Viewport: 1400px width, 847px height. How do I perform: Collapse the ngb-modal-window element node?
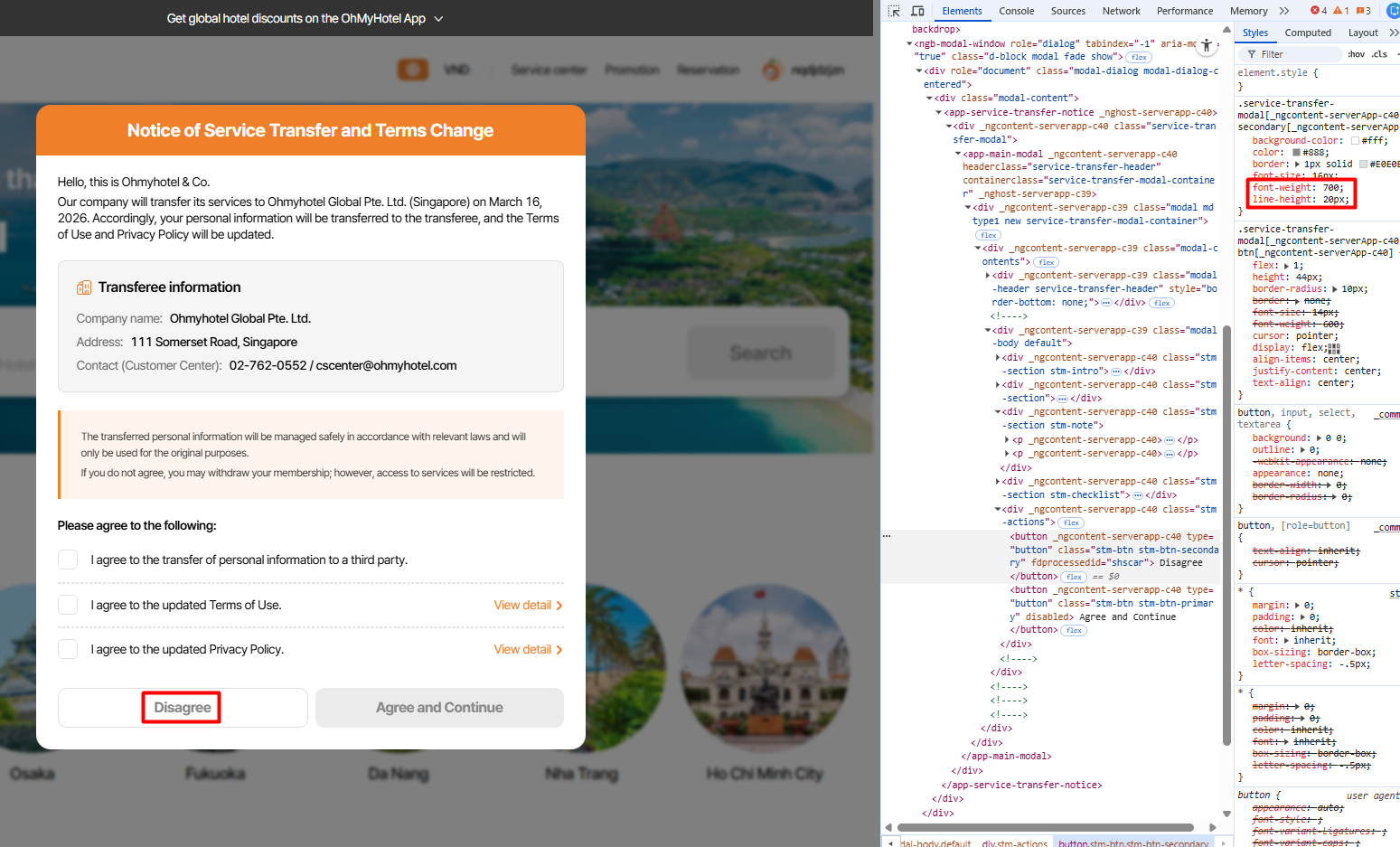[910, 43]
